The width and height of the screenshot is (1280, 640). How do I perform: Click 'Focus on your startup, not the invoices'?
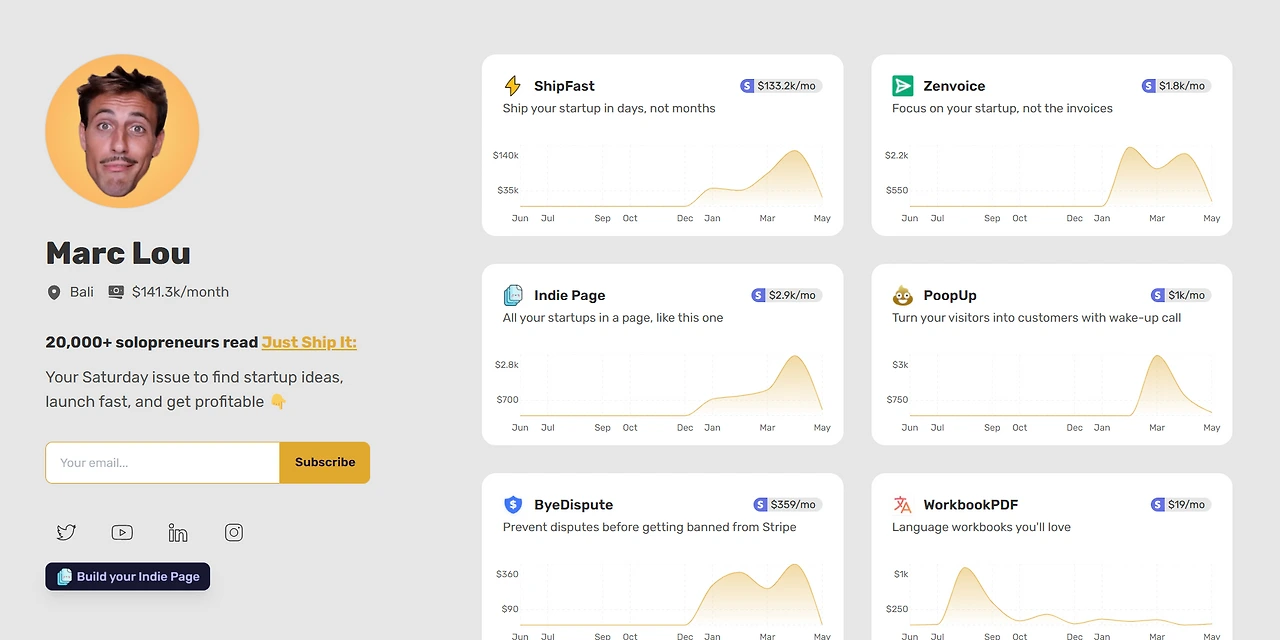point(1002,108)
